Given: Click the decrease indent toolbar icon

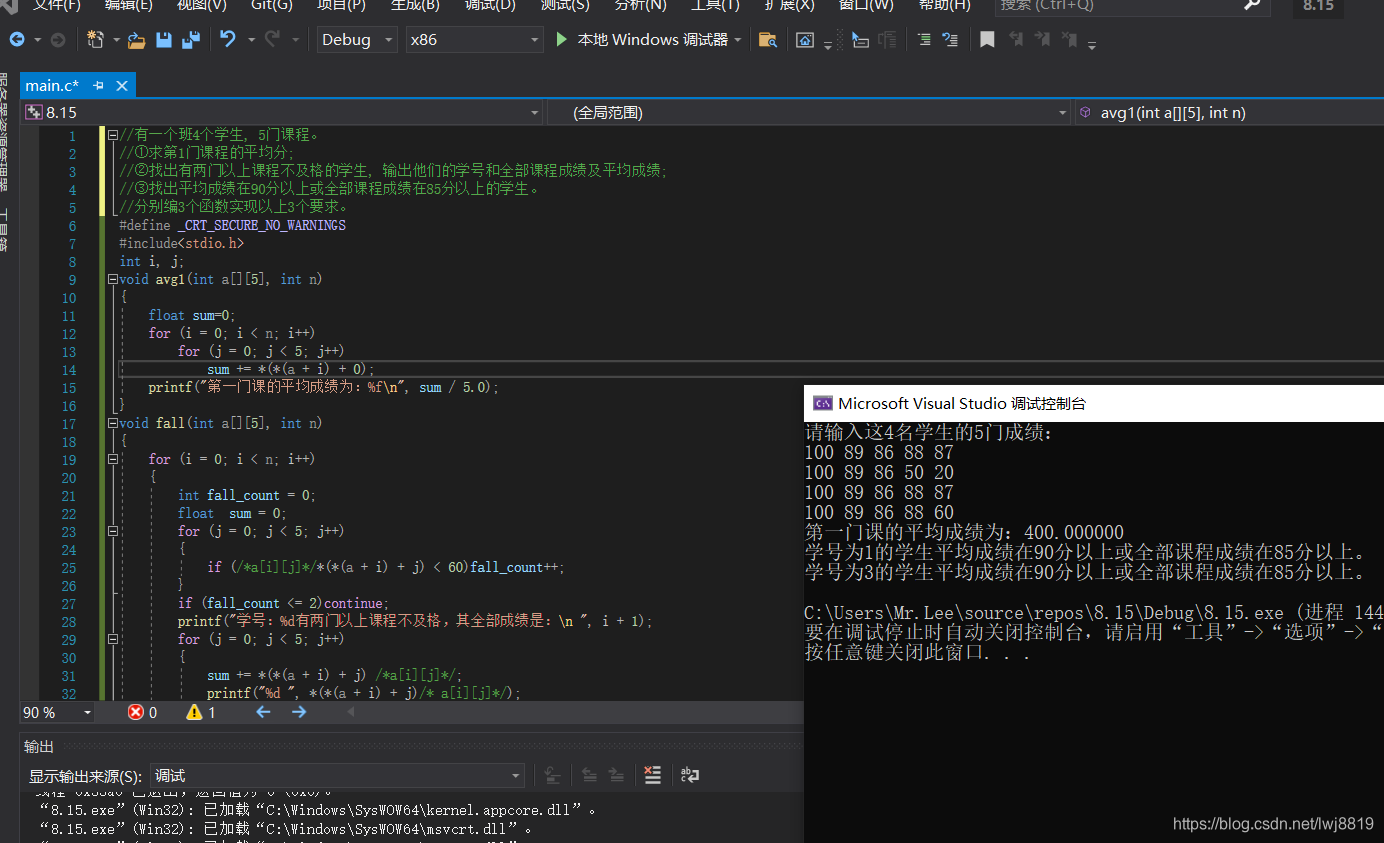Looking at the screenshot, I should [x=923, y=40].
